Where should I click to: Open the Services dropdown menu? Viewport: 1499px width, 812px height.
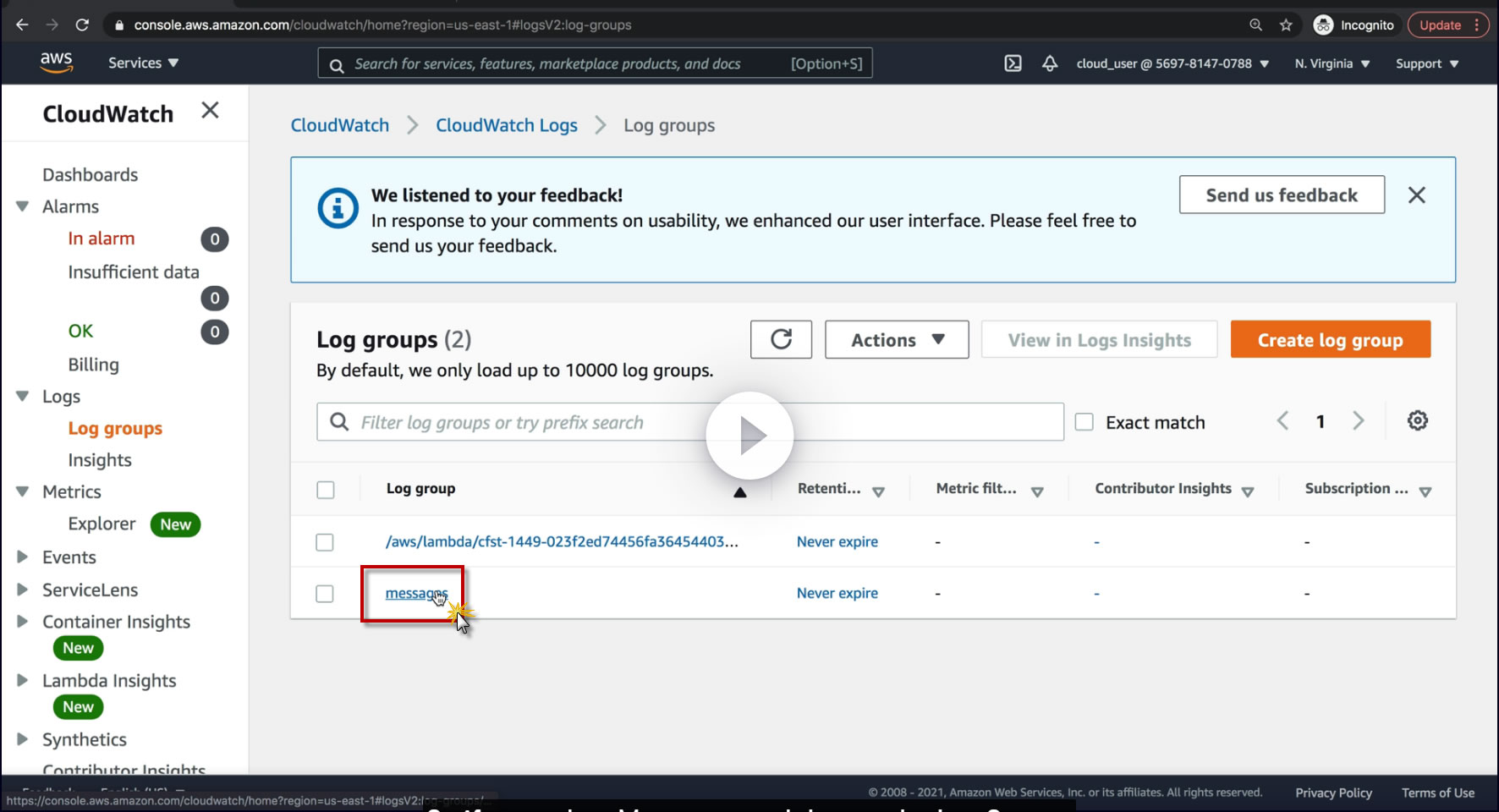143,63
